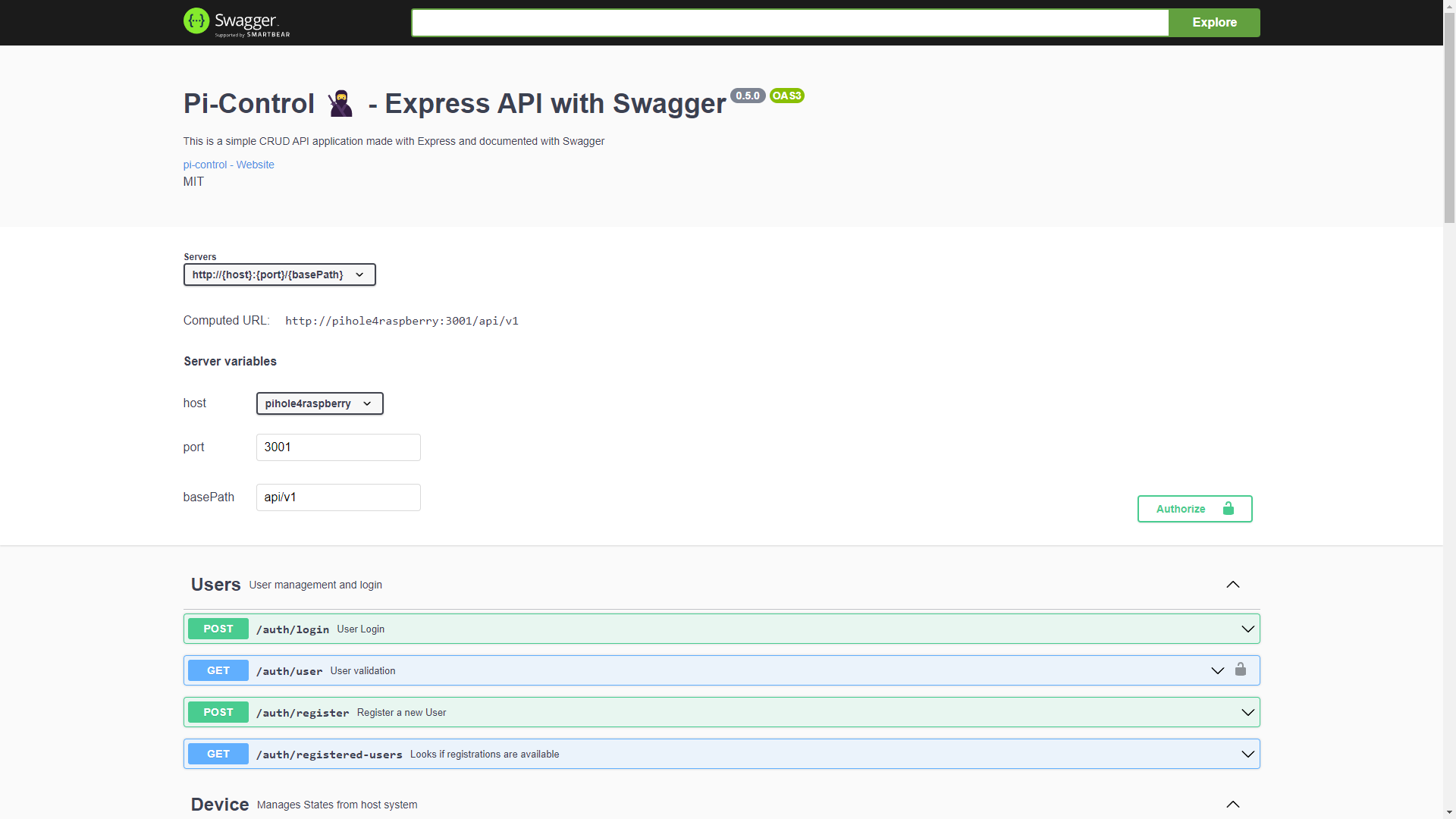This screenshot has height=819, width=1456.
Task: Click the 0.5.0 version badge
Action: pos(747,96)
